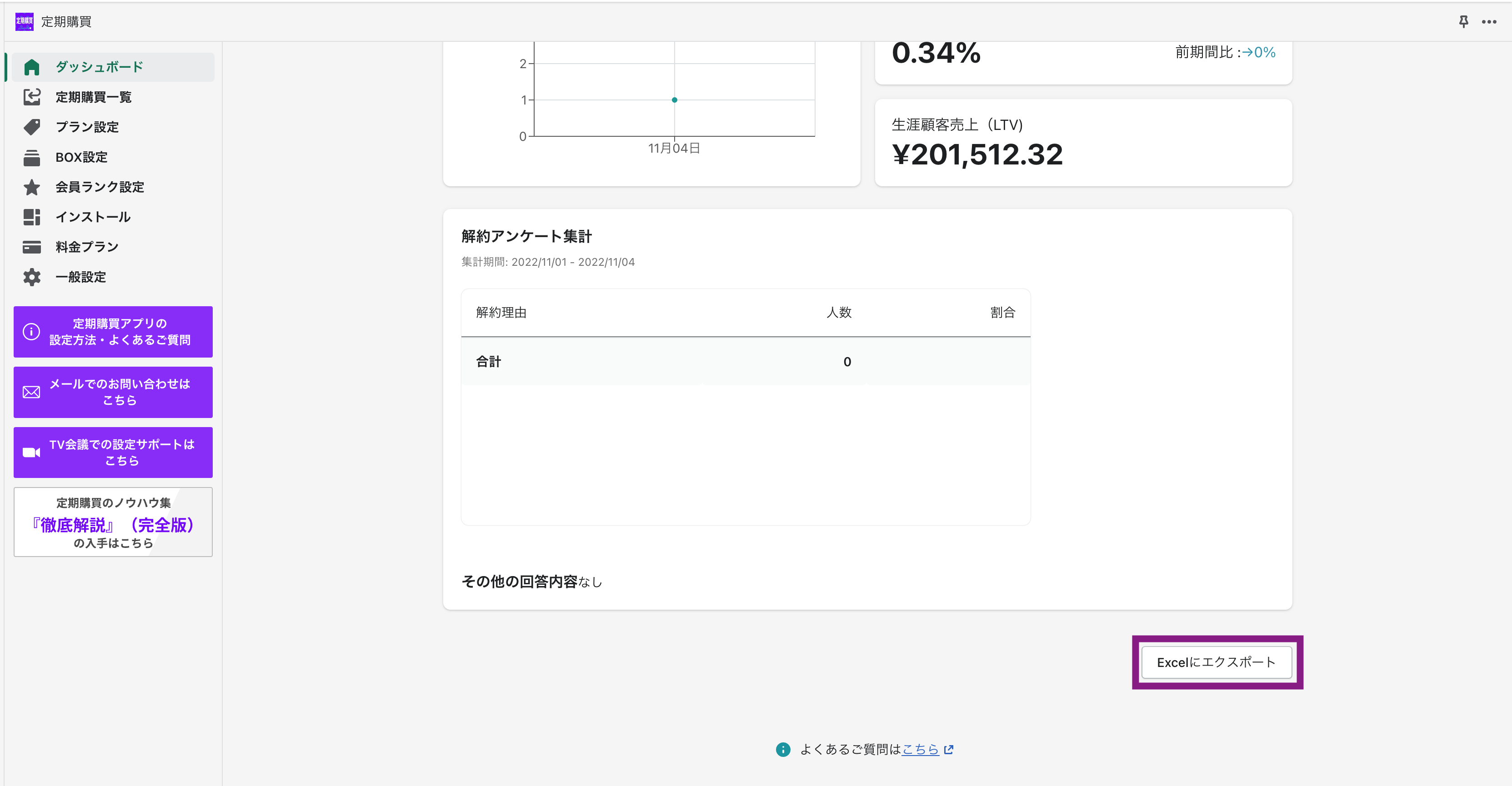Image resolution: width=1512 pixels, height=786 pixels.
Task: Click the email inquiry purple banner
Action: 113,393
